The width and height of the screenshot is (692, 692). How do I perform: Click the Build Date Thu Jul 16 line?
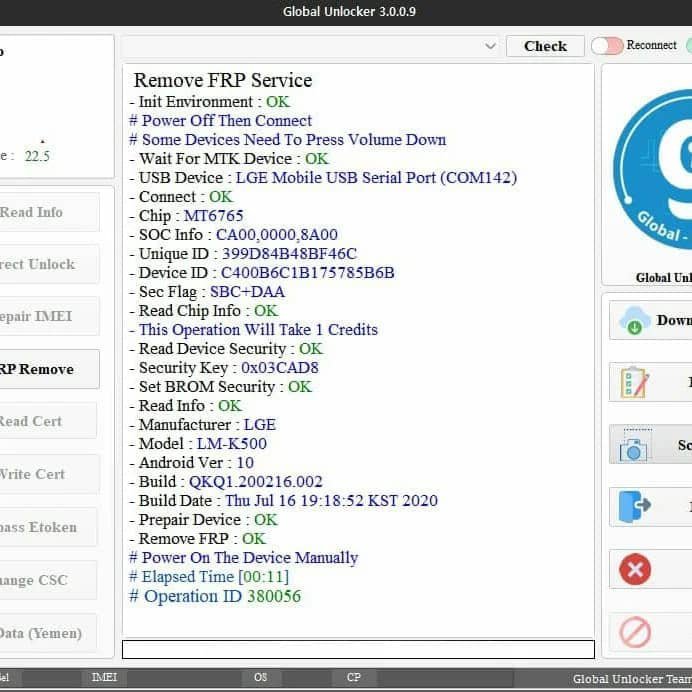[283, 500]
